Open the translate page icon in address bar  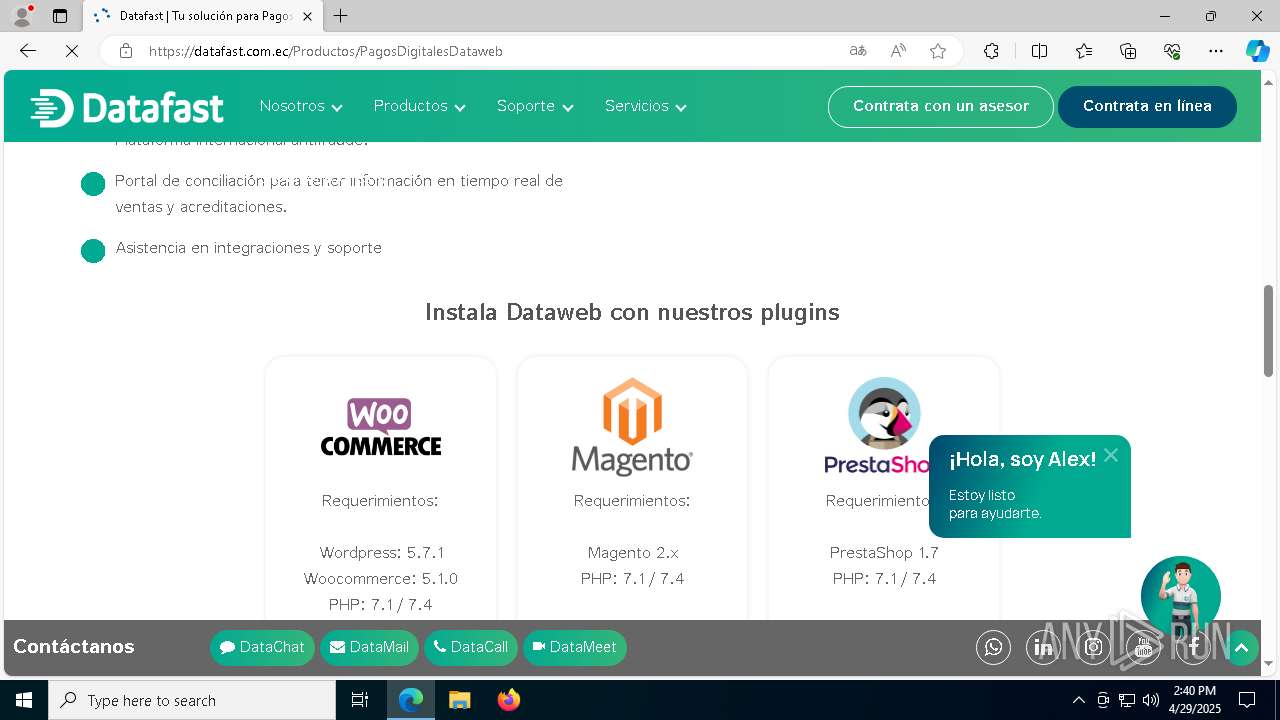(858, 51)
